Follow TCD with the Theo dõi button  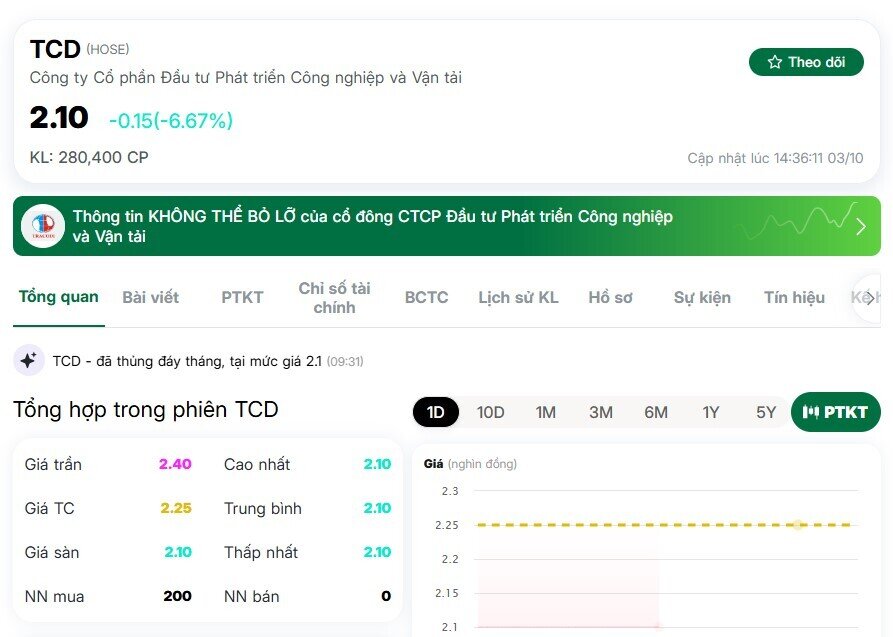[x=806, y=61]
